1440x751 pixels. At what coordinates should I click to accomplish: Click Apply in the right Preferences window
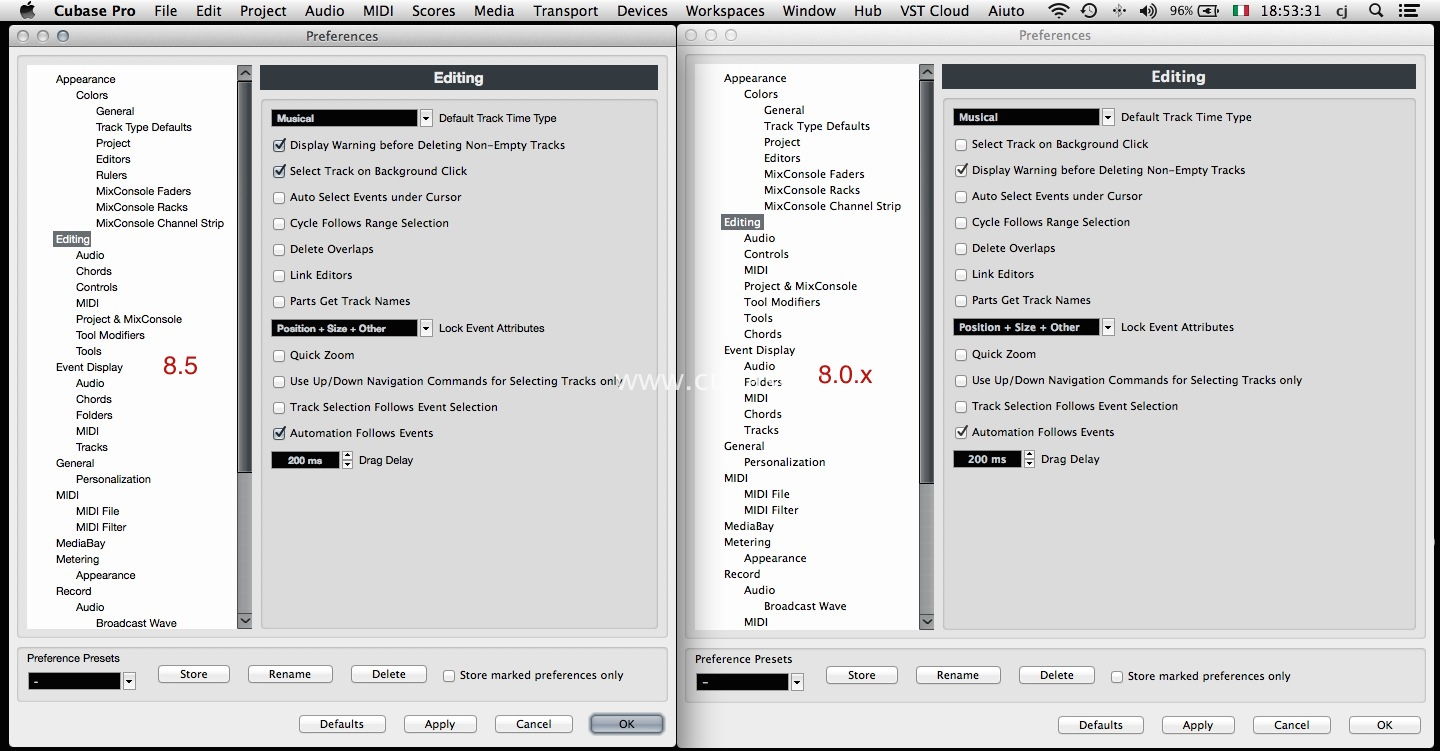coord(1198,725)
